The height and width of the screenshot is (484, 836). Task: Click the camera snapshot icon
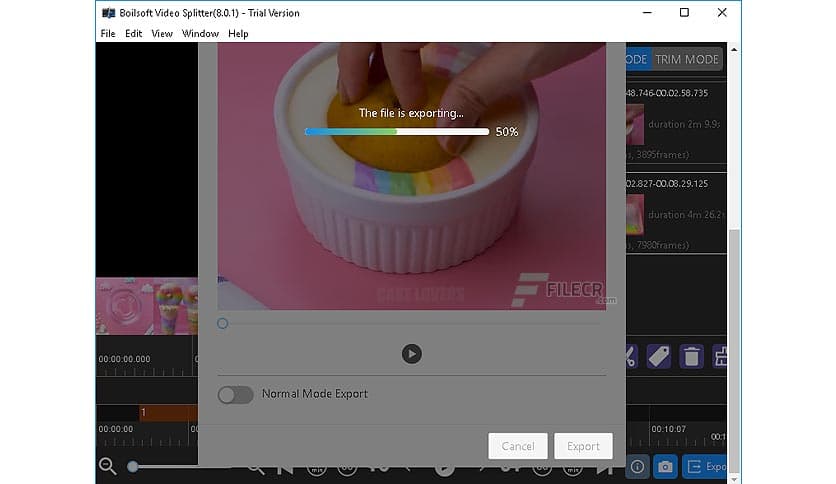point(665,467)
